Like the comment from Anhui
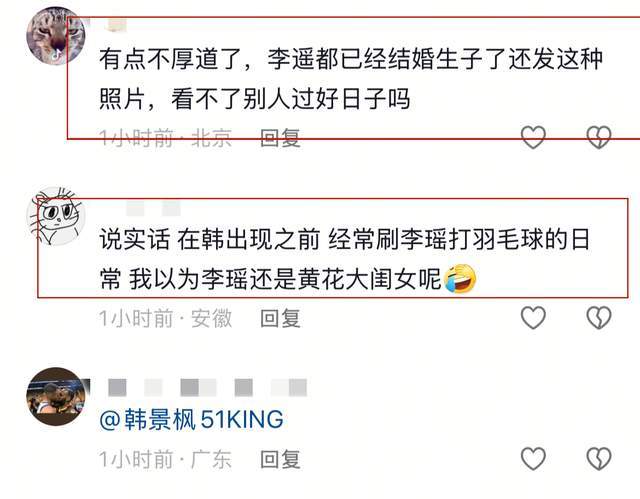640x499 pixels. 533,317
